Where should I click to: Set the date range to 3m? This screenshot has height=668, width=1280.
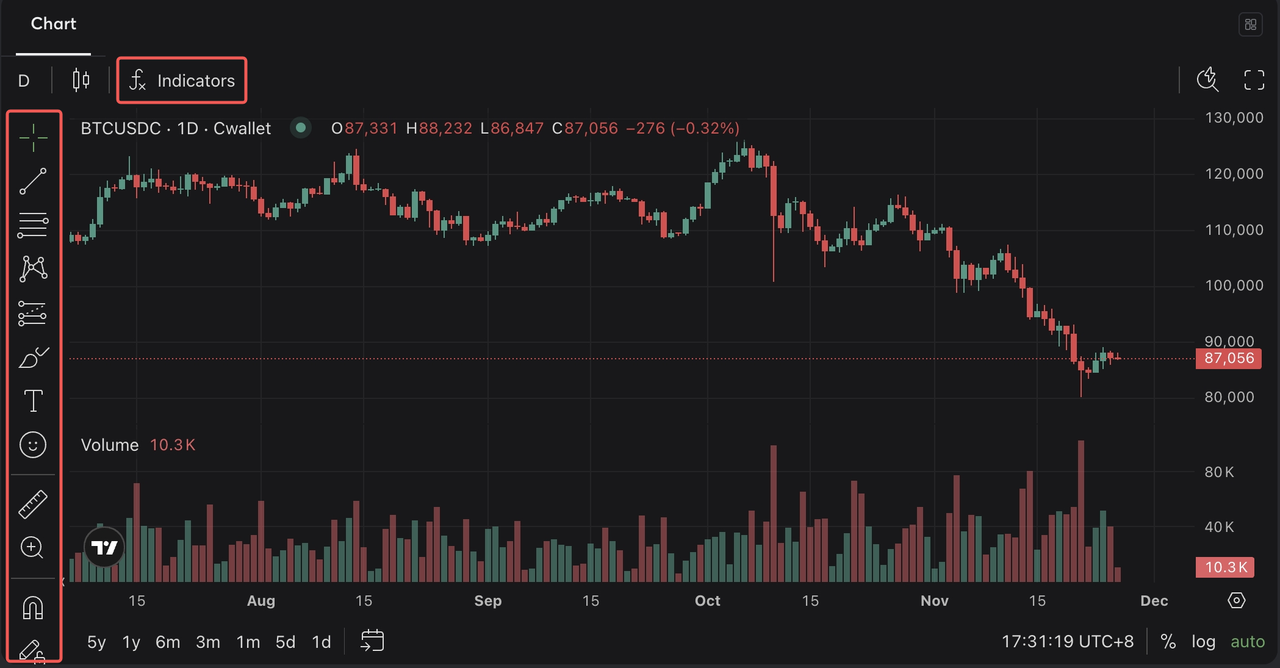pos(208,642)
